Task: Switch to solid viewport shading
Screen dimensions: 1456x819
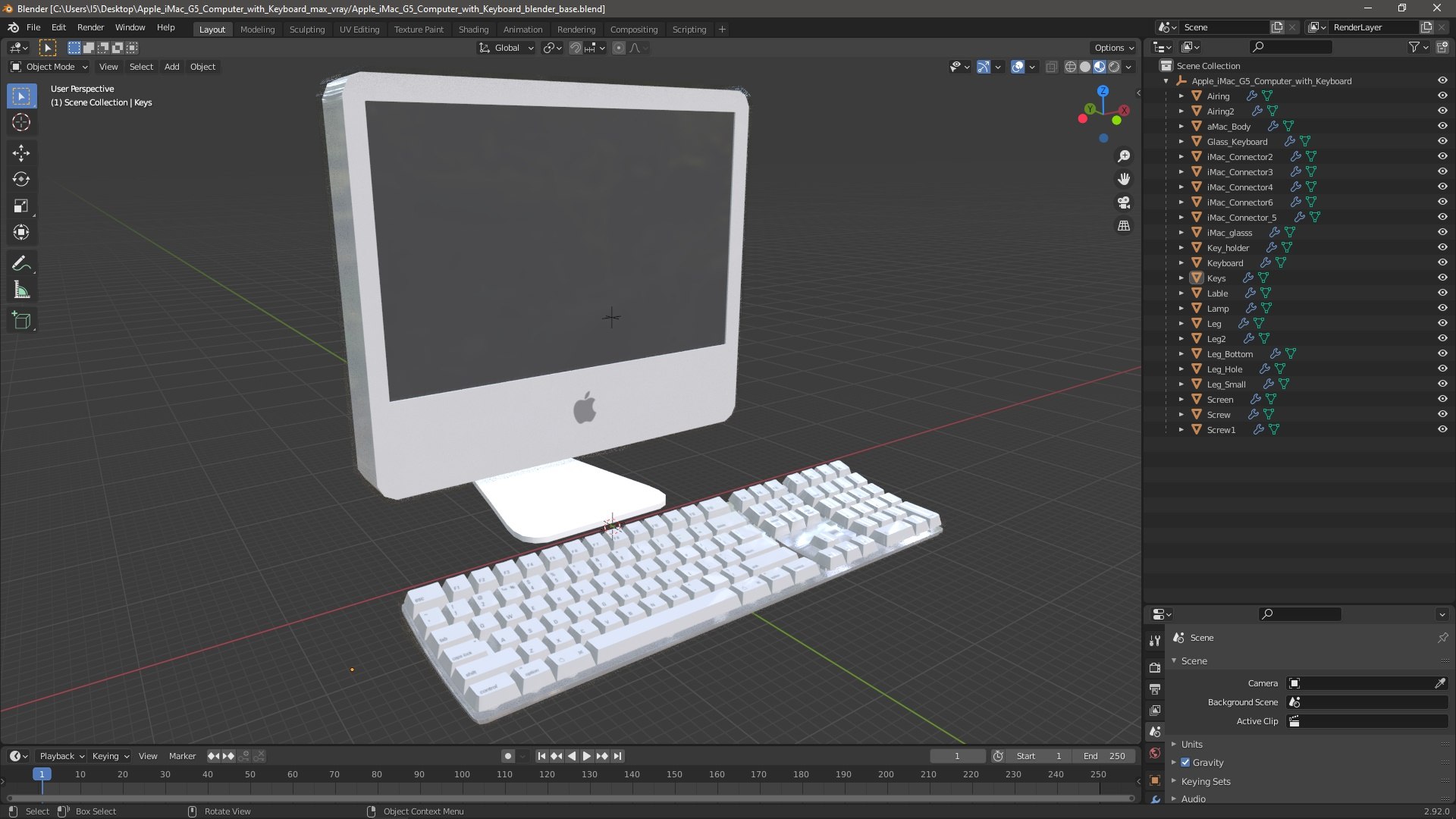Action: pos(1085,67)
